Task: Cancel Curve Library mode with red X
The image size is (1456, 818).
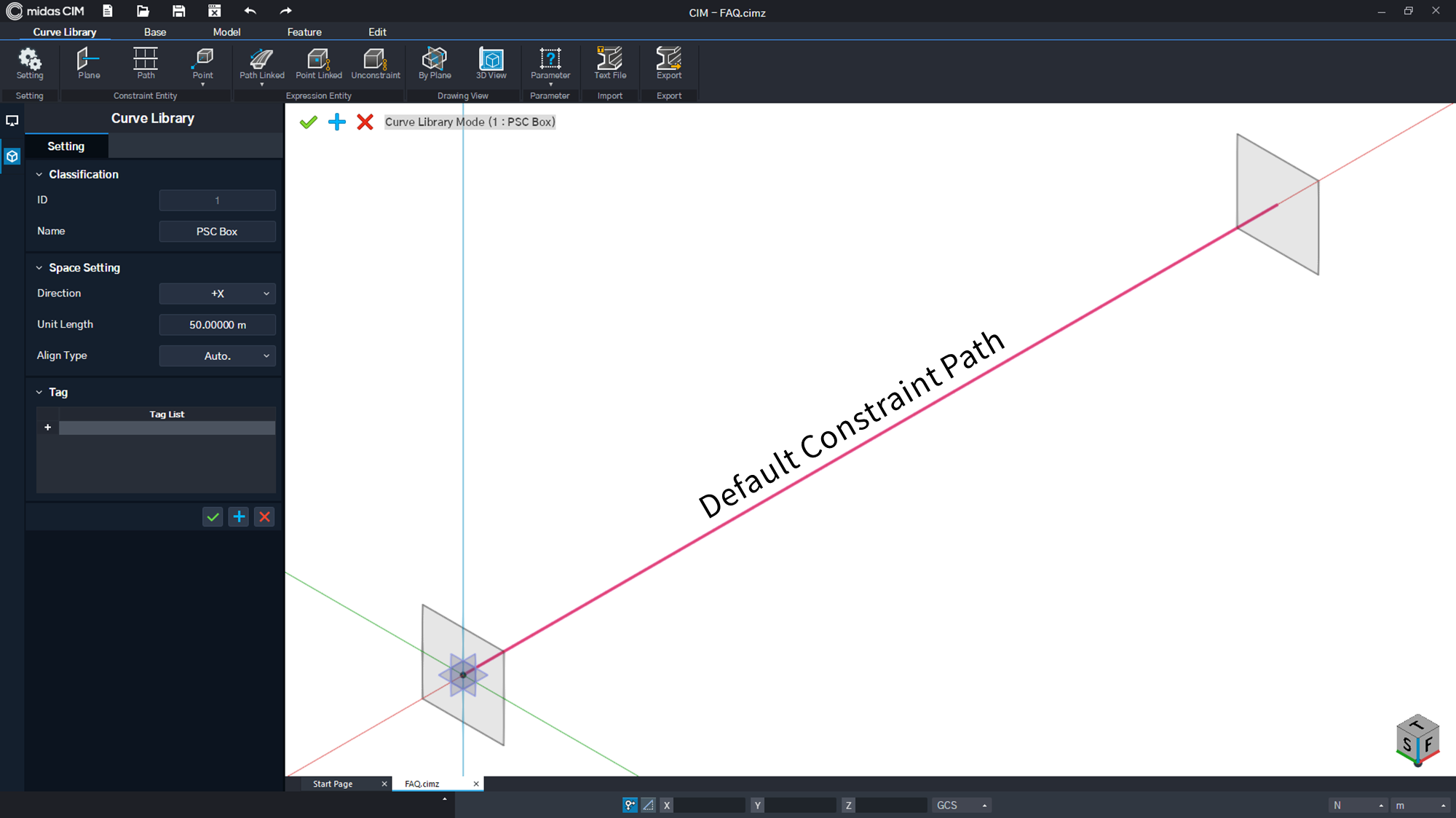Action: 365,122
